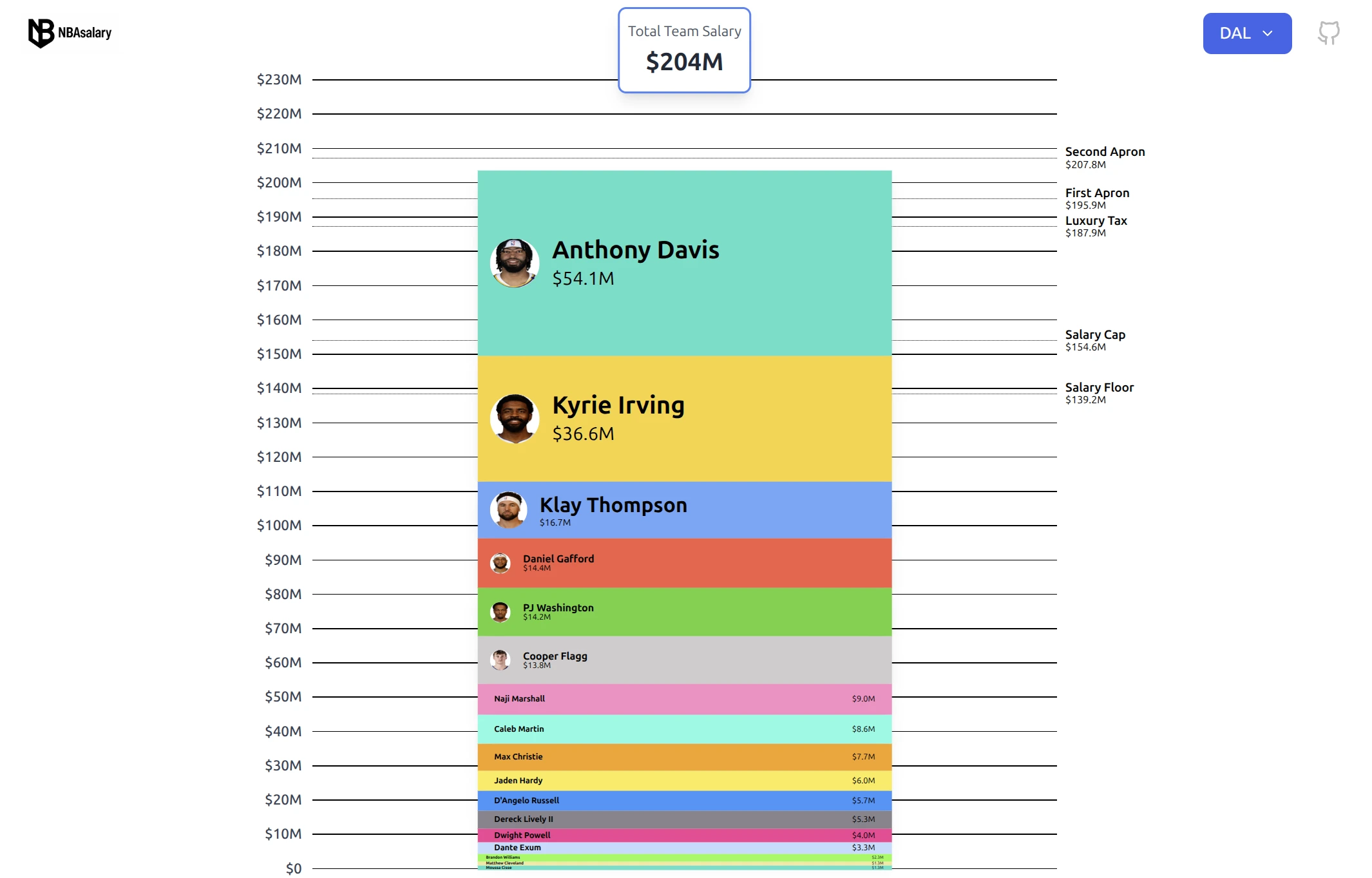
Task: Click the Dante Exum colored segment
Action: pos(684,848)
